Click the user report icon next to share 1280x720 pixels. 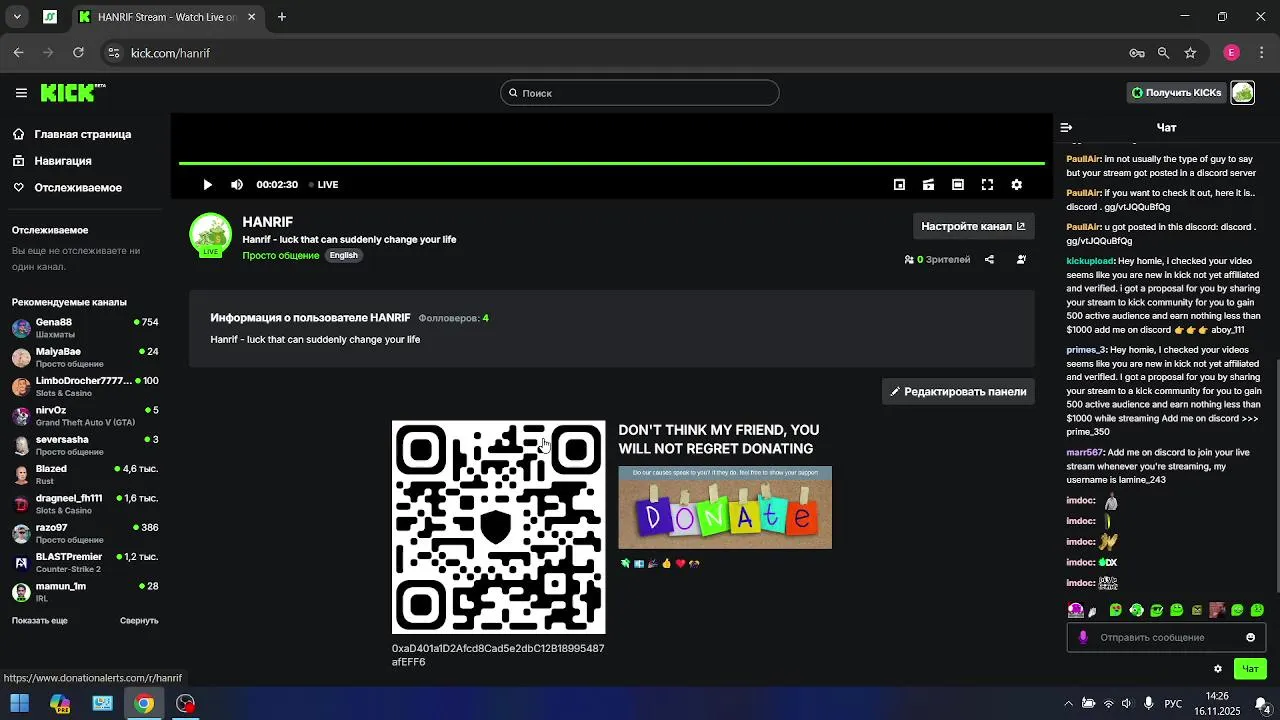pyautogui.click(x=1021, y=260)
